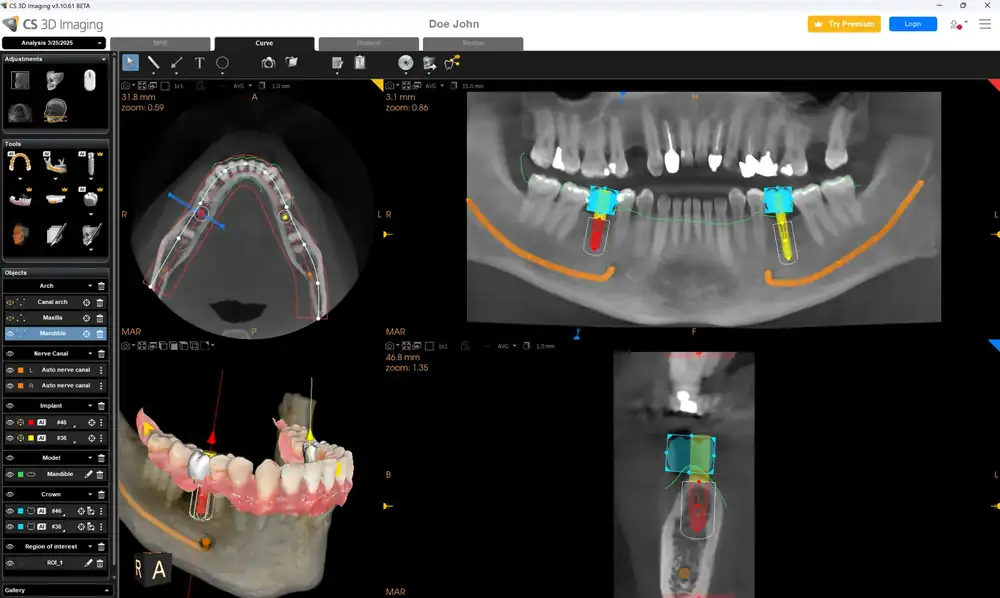Expand the Gallery panel
Screen dimensions: 1000x598
[106, 590]
